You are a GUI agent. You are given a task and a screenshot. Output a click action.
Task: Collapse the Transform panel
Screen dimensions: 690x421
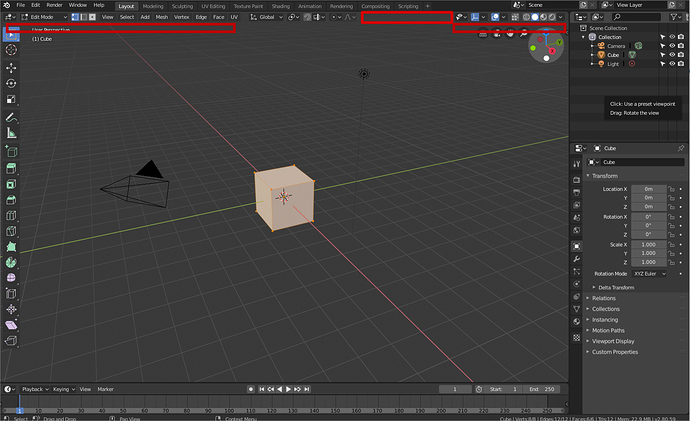(x=605, y=176)
